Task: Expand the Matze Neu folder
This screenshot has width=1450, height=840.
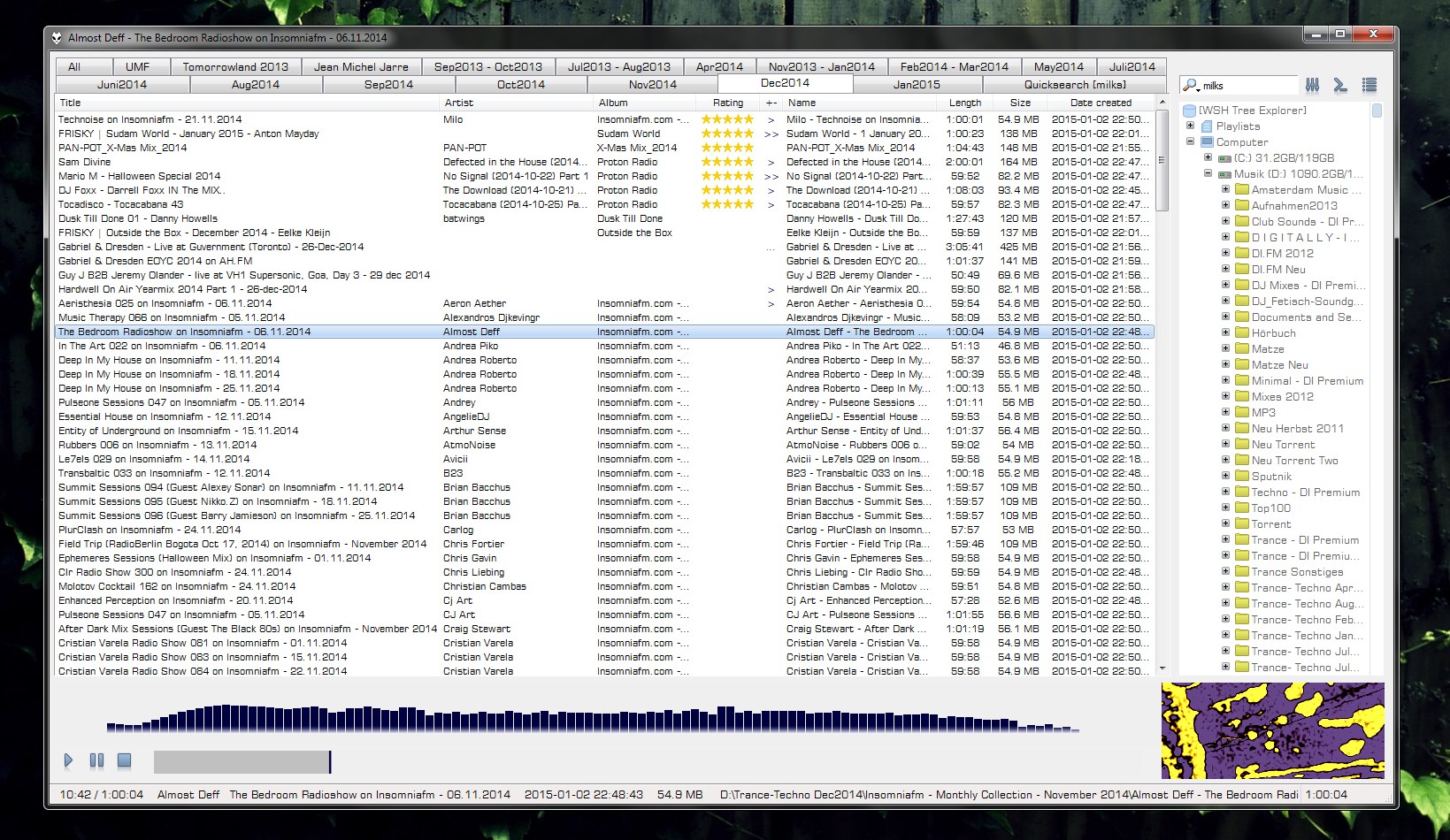Action: pyautogui.click(x=1225, y=364)
